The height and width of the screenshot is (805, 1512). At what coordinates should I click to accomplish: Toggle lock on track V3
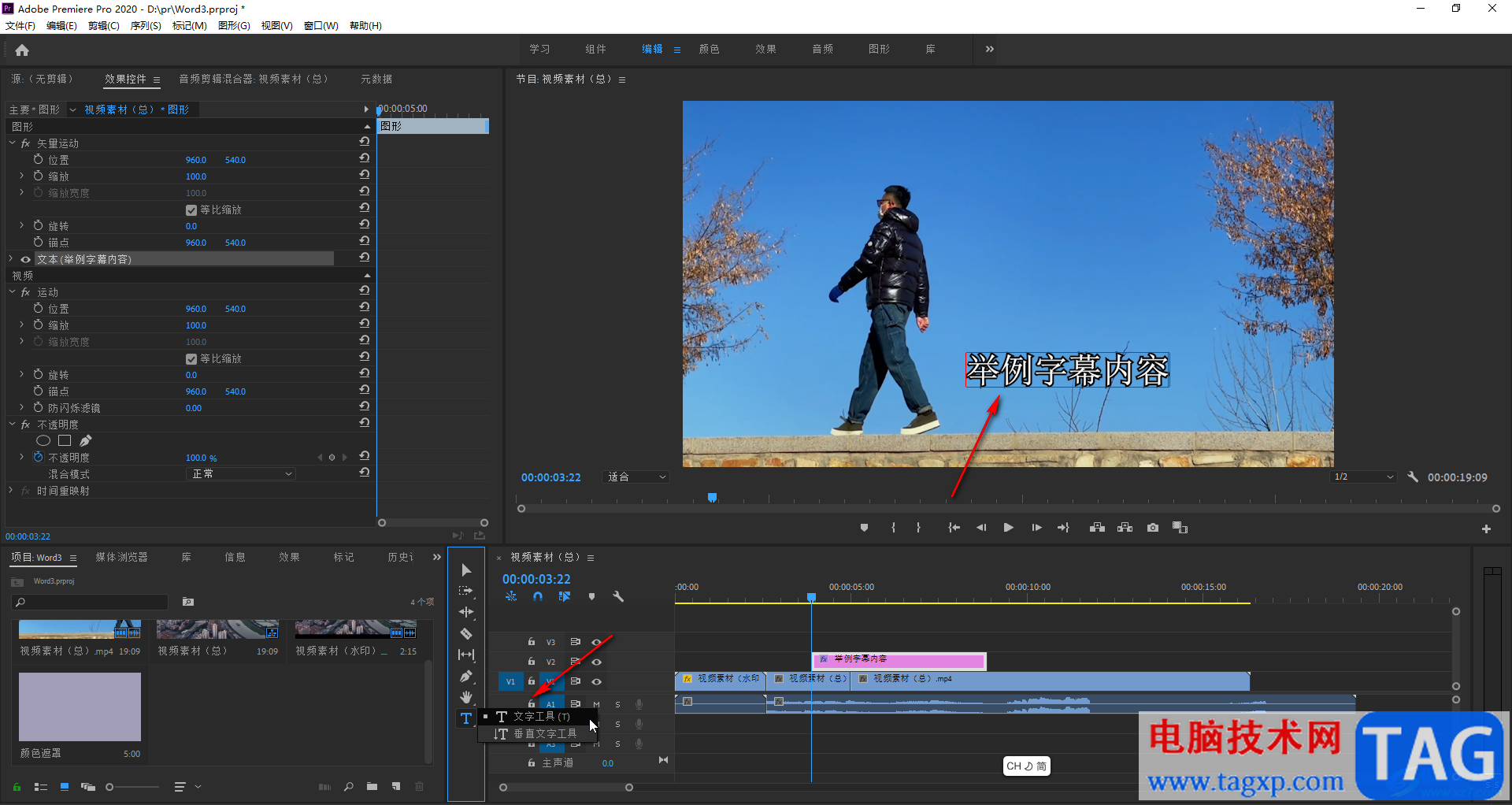tap(532, 642)
